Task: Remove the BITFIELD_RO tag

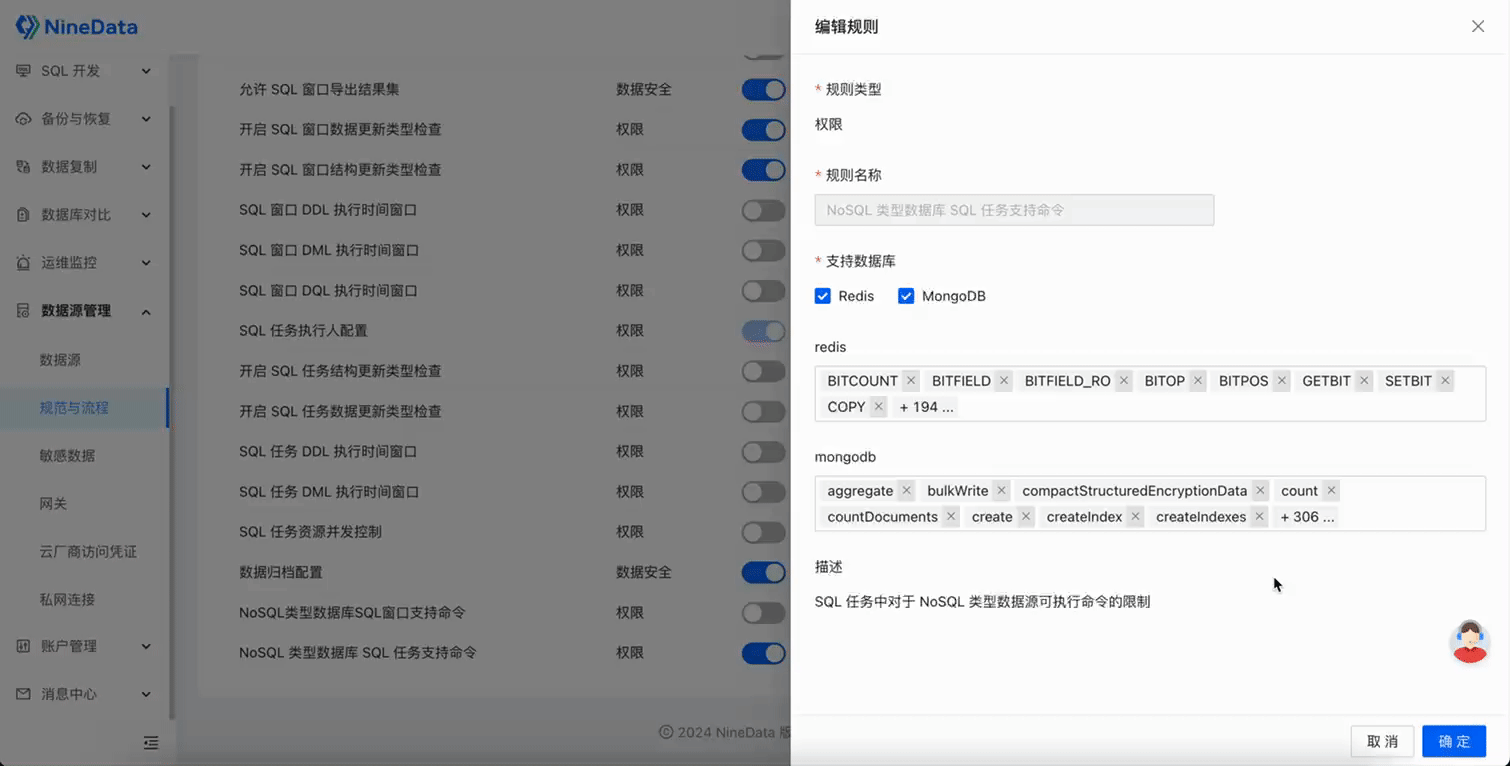Action: (1123, 381)
